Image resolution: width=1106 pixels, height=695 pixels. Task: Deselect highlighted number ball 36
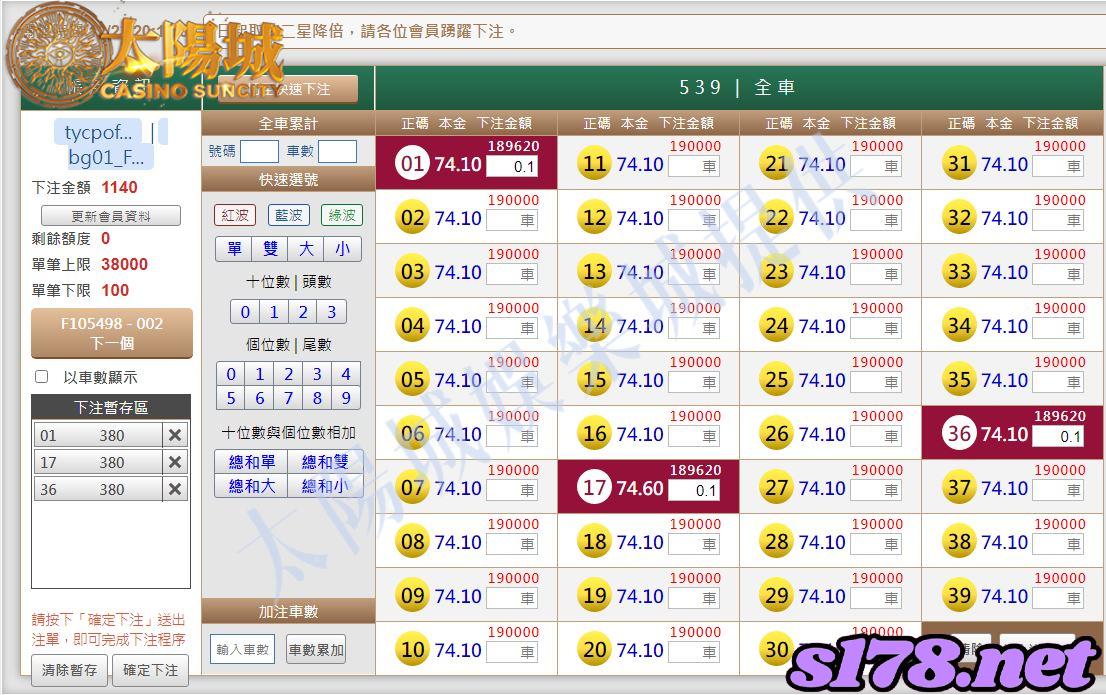point(959,434)
